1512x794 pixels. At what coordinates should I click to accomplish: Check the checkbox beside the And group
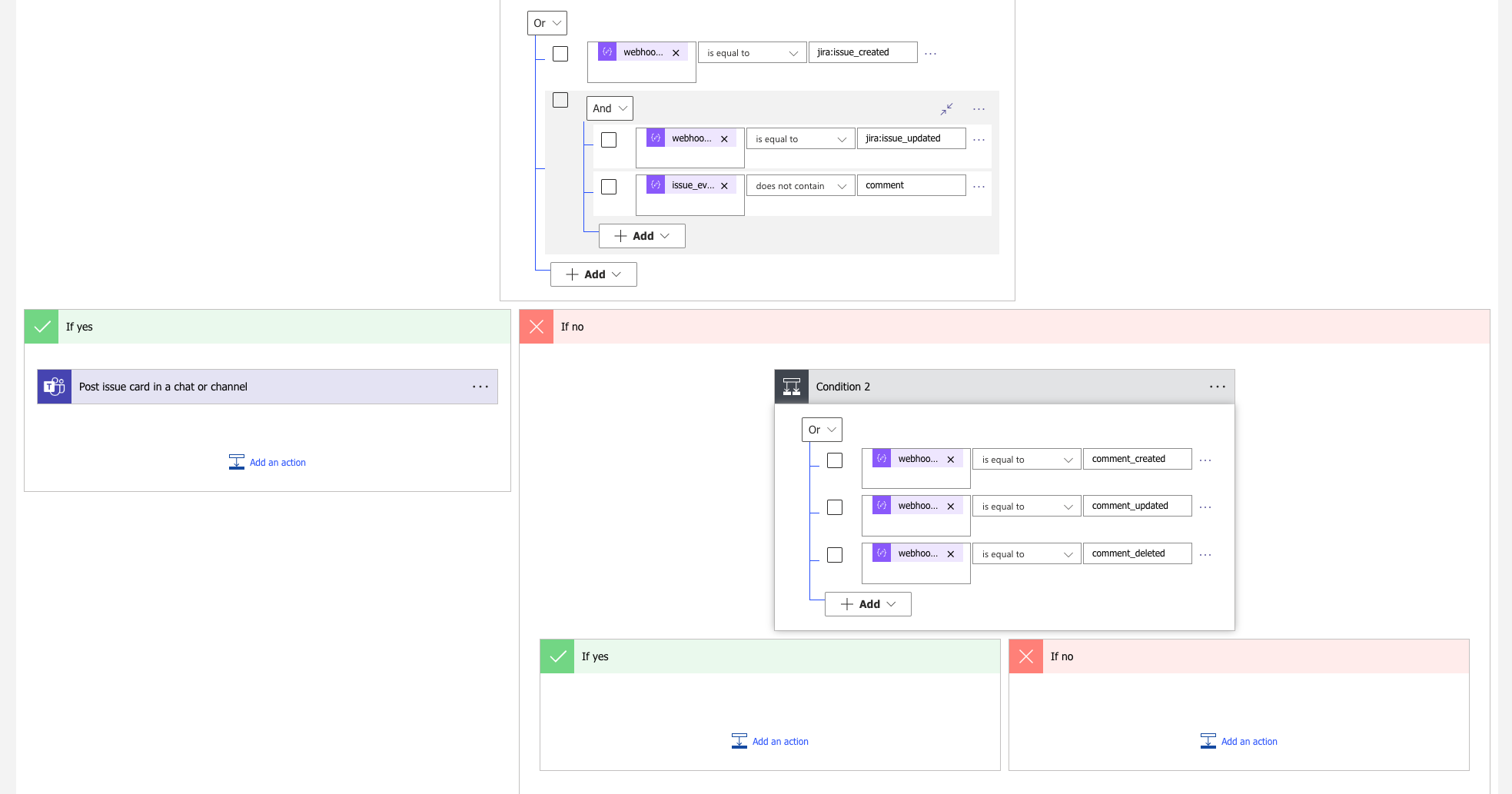click(x=560, y=100)
